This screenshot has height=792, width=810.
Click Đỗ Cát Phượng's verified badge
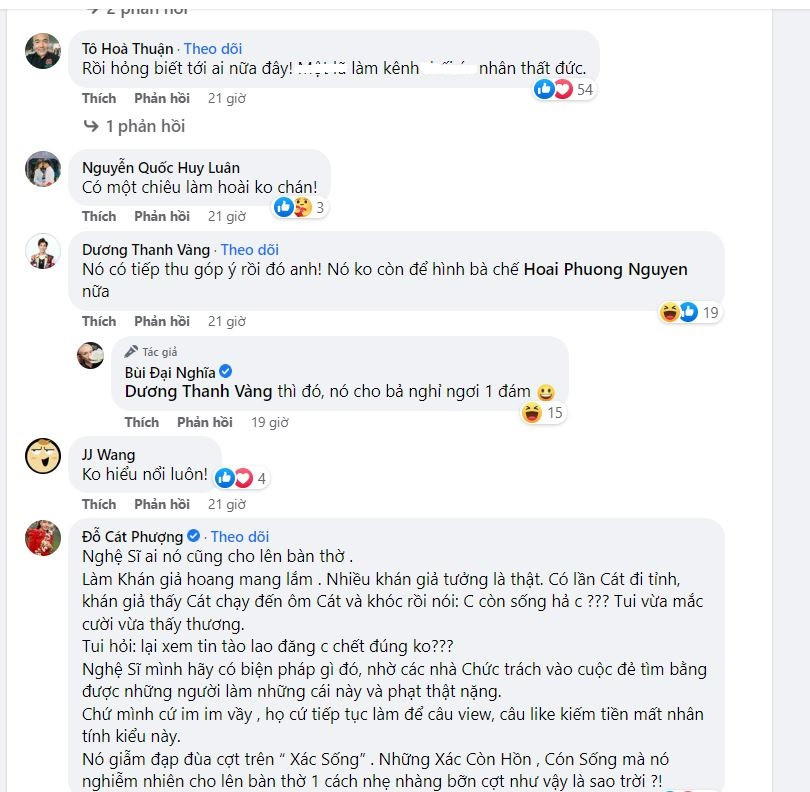[194, 536]
